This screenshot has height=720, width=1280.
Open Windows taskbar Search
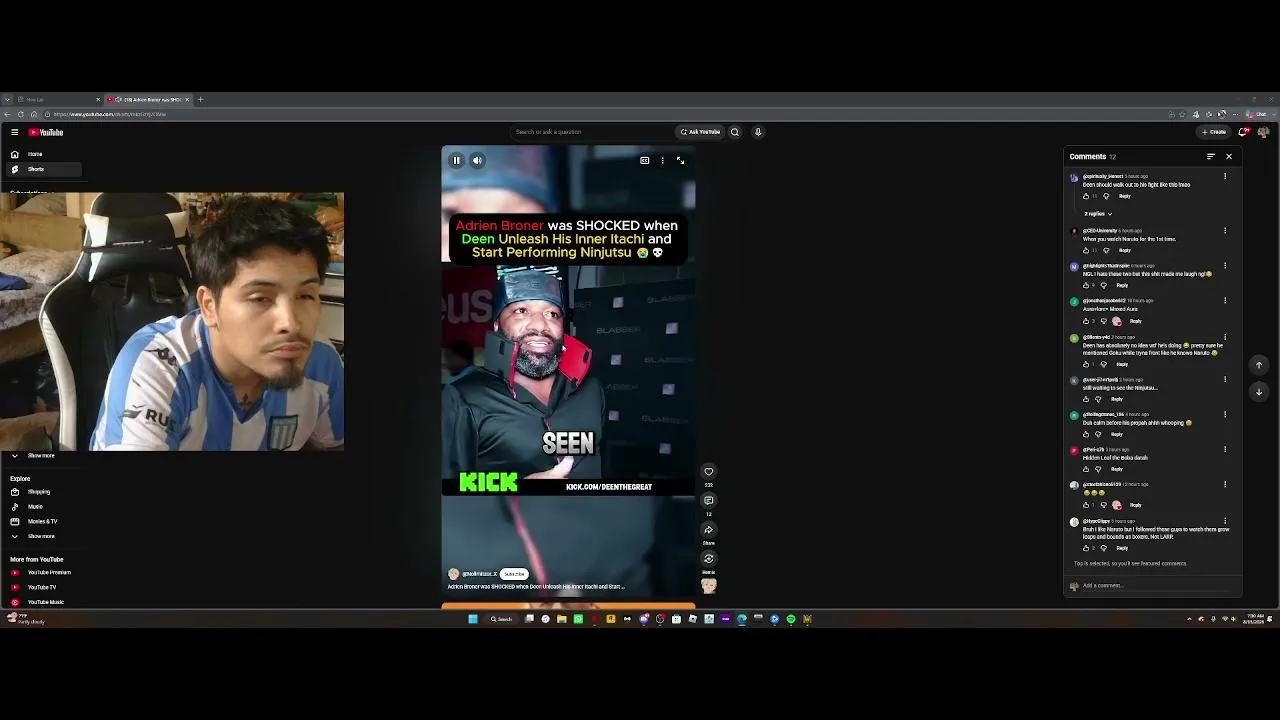(501, 619)
